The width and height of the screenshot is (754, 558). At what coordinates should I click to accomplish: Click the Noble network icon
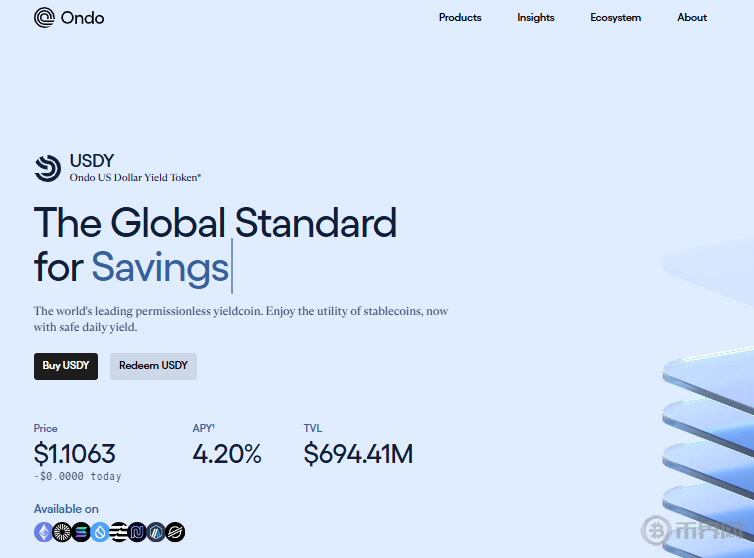tap(138, 532)
